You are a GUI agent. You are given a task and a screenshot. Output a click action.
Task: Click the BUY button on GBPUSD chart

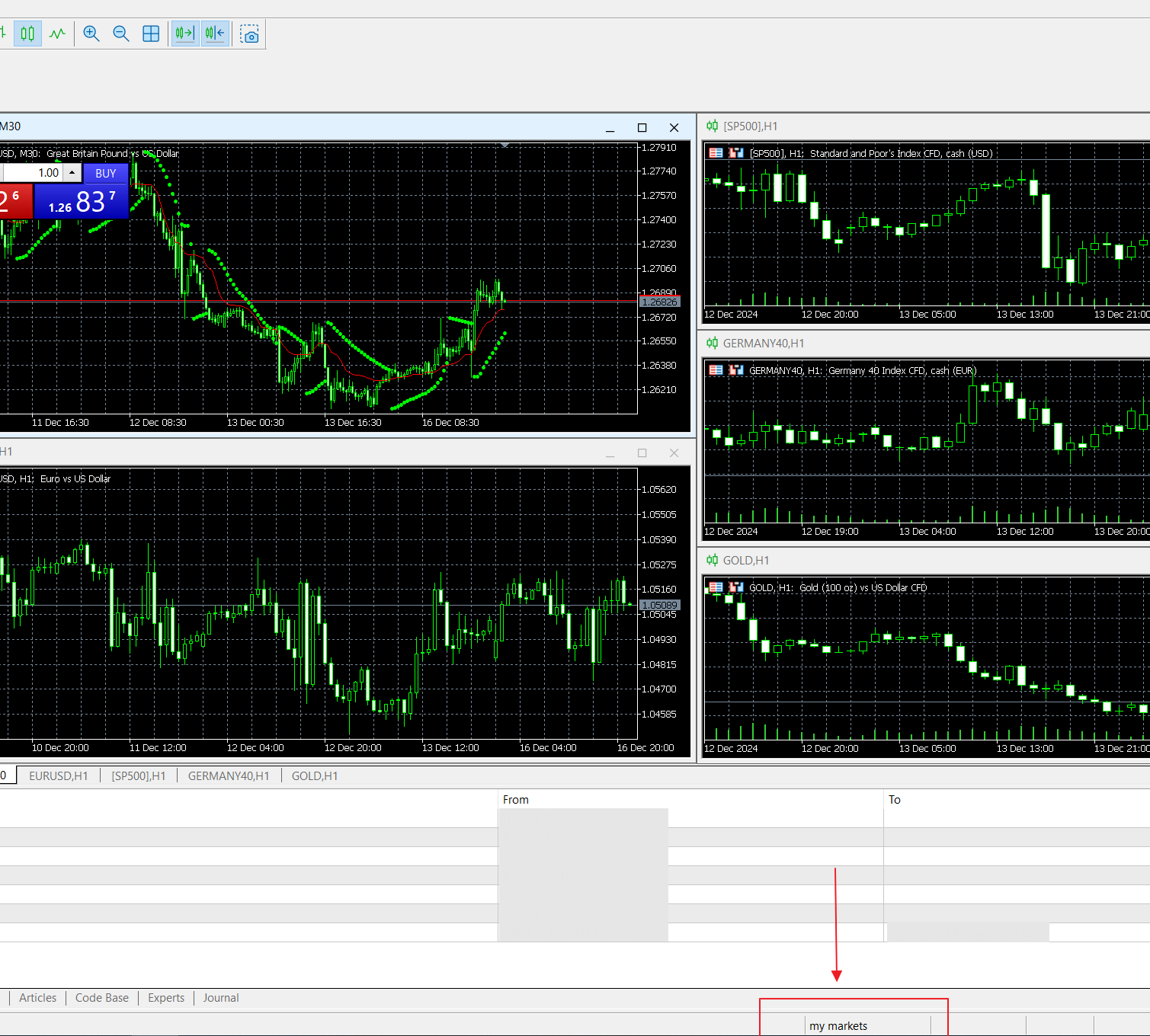(106, 173)
